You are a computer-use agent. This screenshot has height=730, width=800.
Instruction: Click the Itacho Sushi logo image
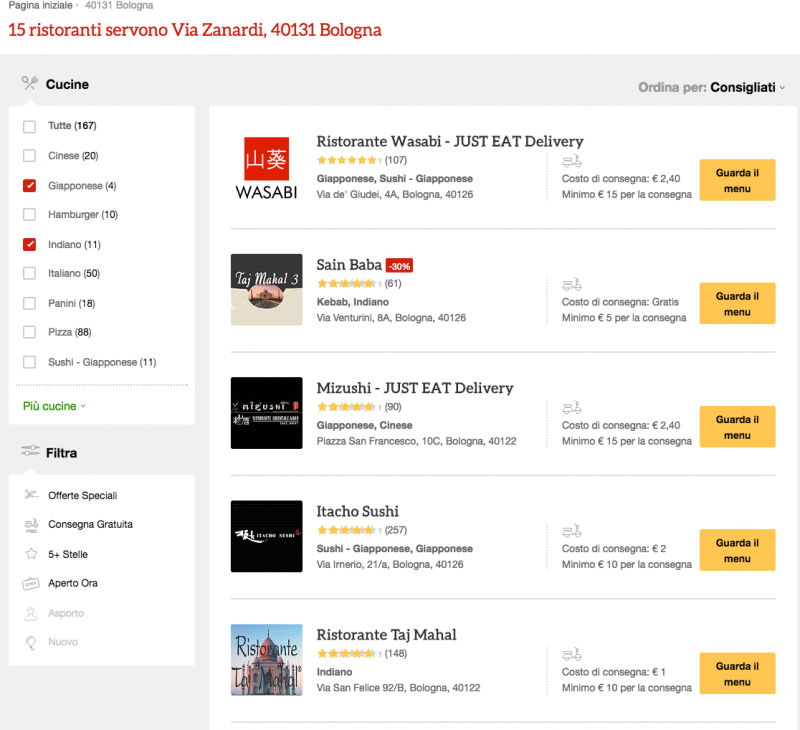266,536
